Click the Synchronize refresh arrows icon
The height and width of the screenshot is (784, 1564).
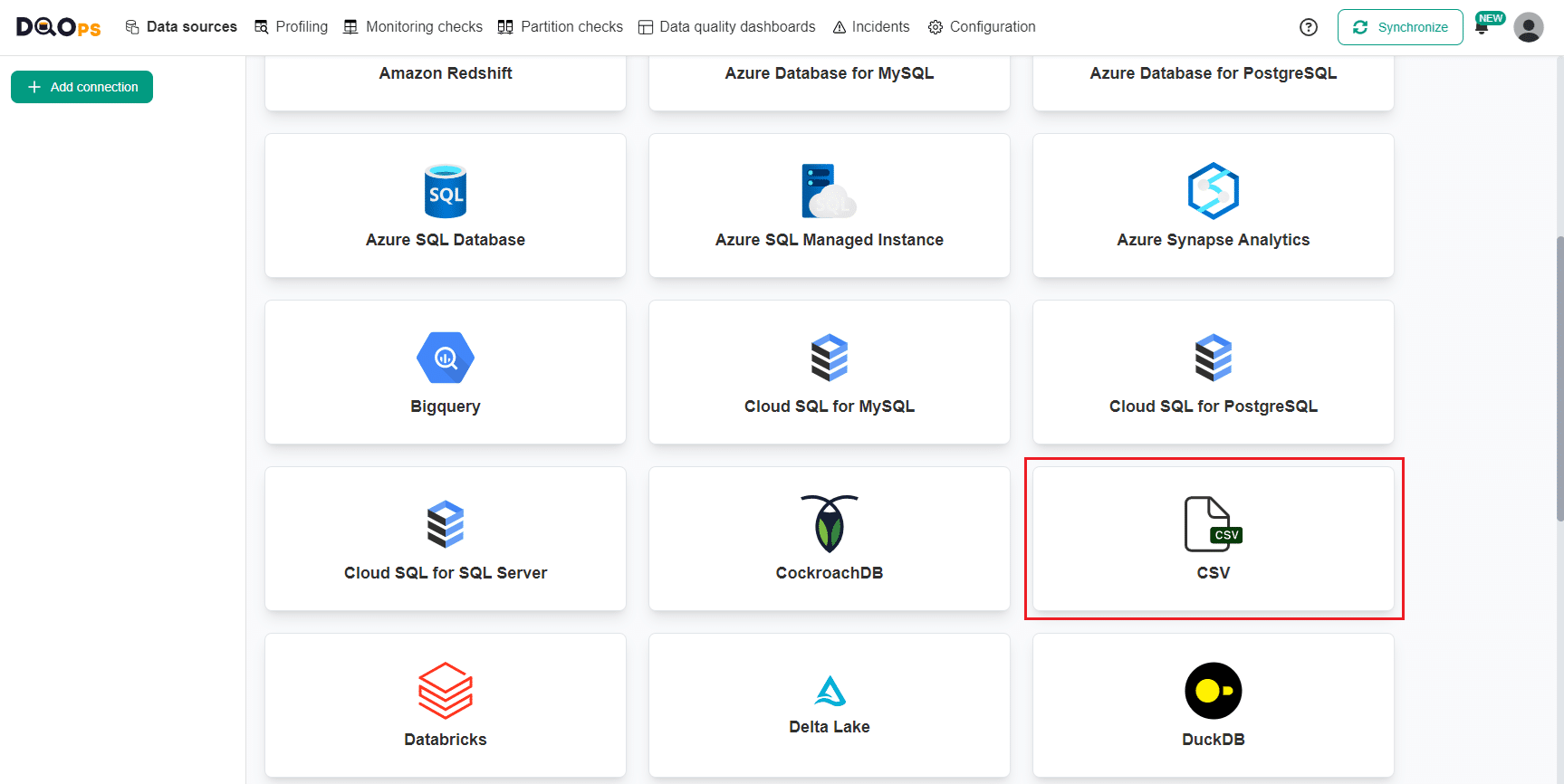click(x=1360, y=27)
